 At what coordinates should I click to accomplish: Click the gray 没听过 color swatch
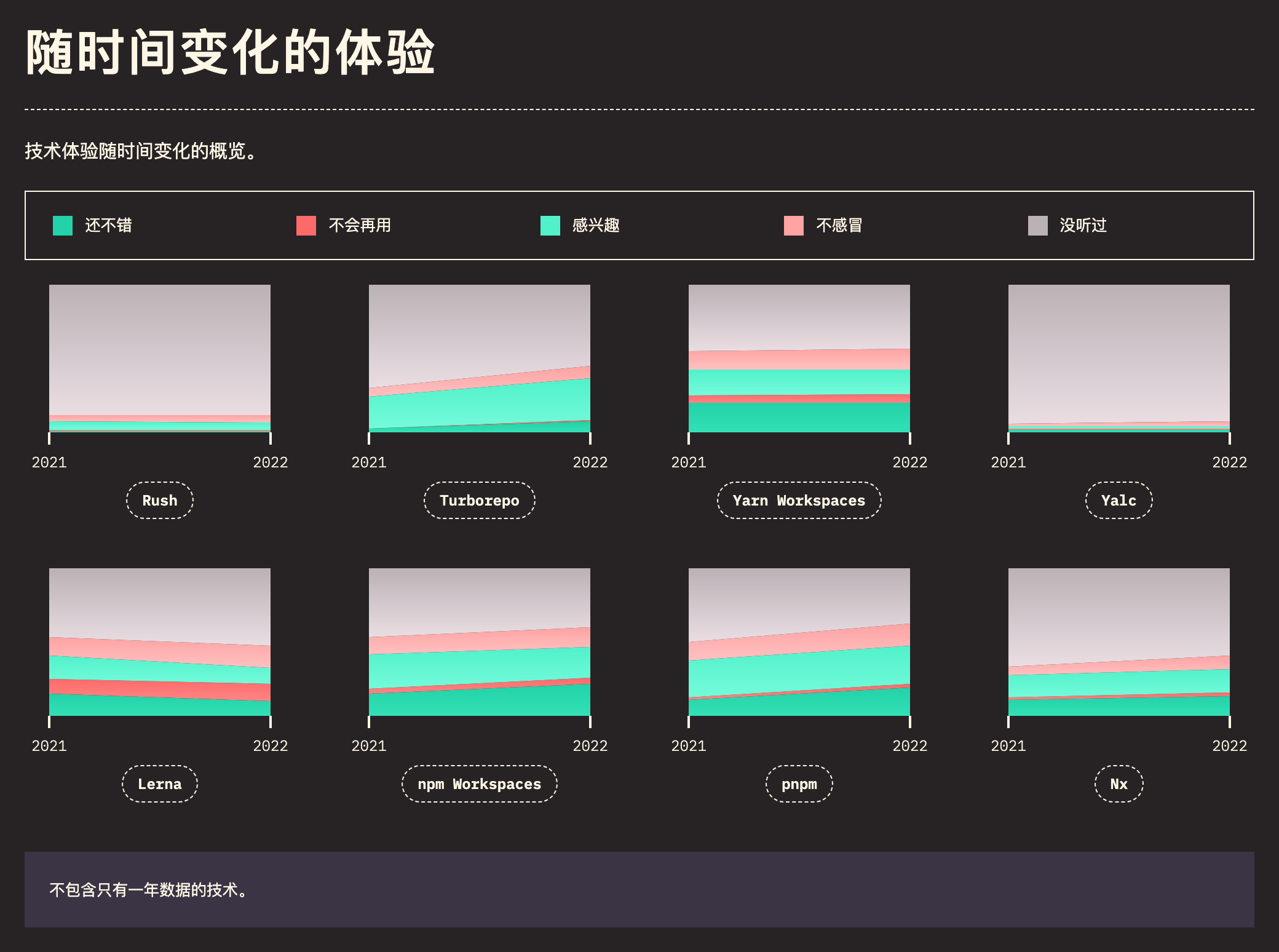[1037, 226]
